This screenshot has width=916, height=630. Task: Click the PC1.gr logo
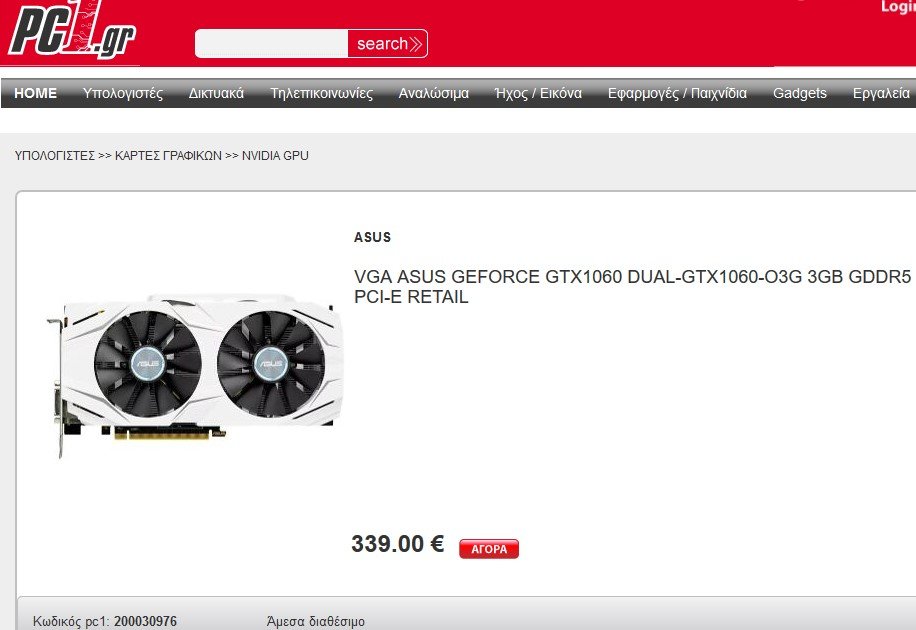coord(72,31)
